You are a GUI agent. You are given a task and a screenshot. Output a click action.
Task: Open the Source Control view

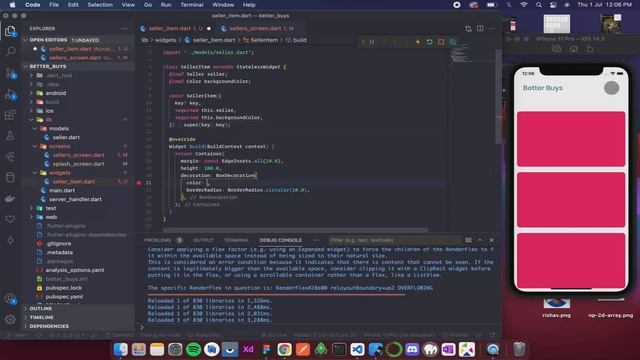(x=10, y=73)
